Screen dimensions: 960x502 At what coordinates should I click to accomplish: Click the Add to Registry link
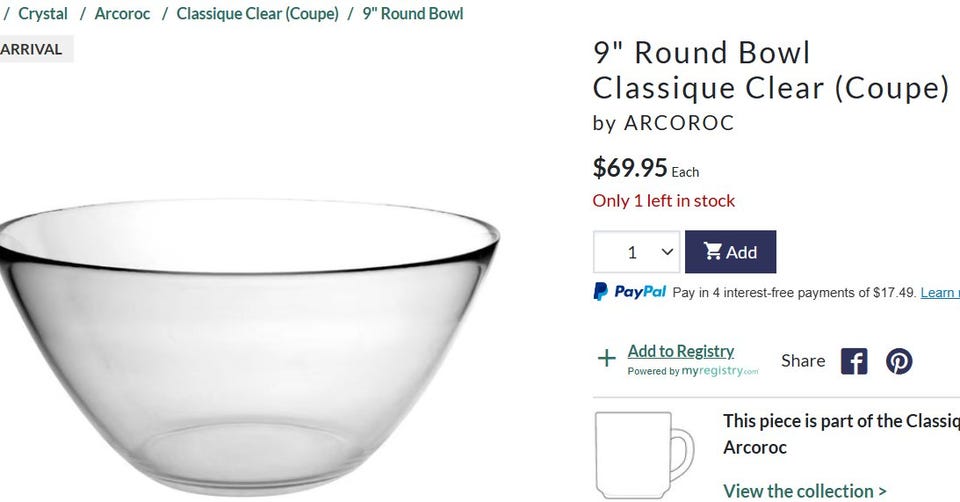pos(681,351)
